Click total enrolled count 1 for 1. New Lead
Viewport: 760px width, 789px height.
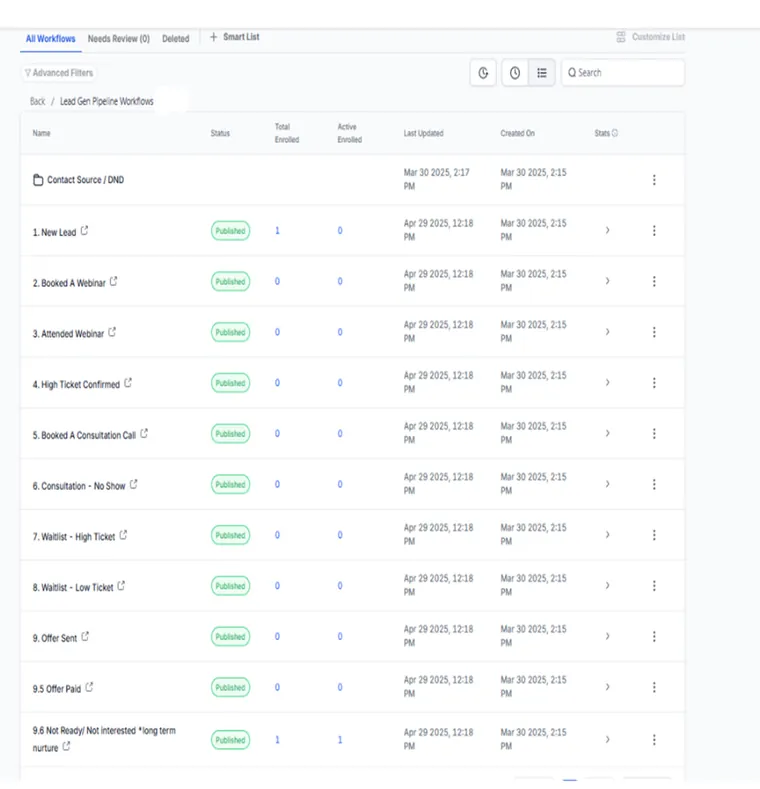coord(277,230)
